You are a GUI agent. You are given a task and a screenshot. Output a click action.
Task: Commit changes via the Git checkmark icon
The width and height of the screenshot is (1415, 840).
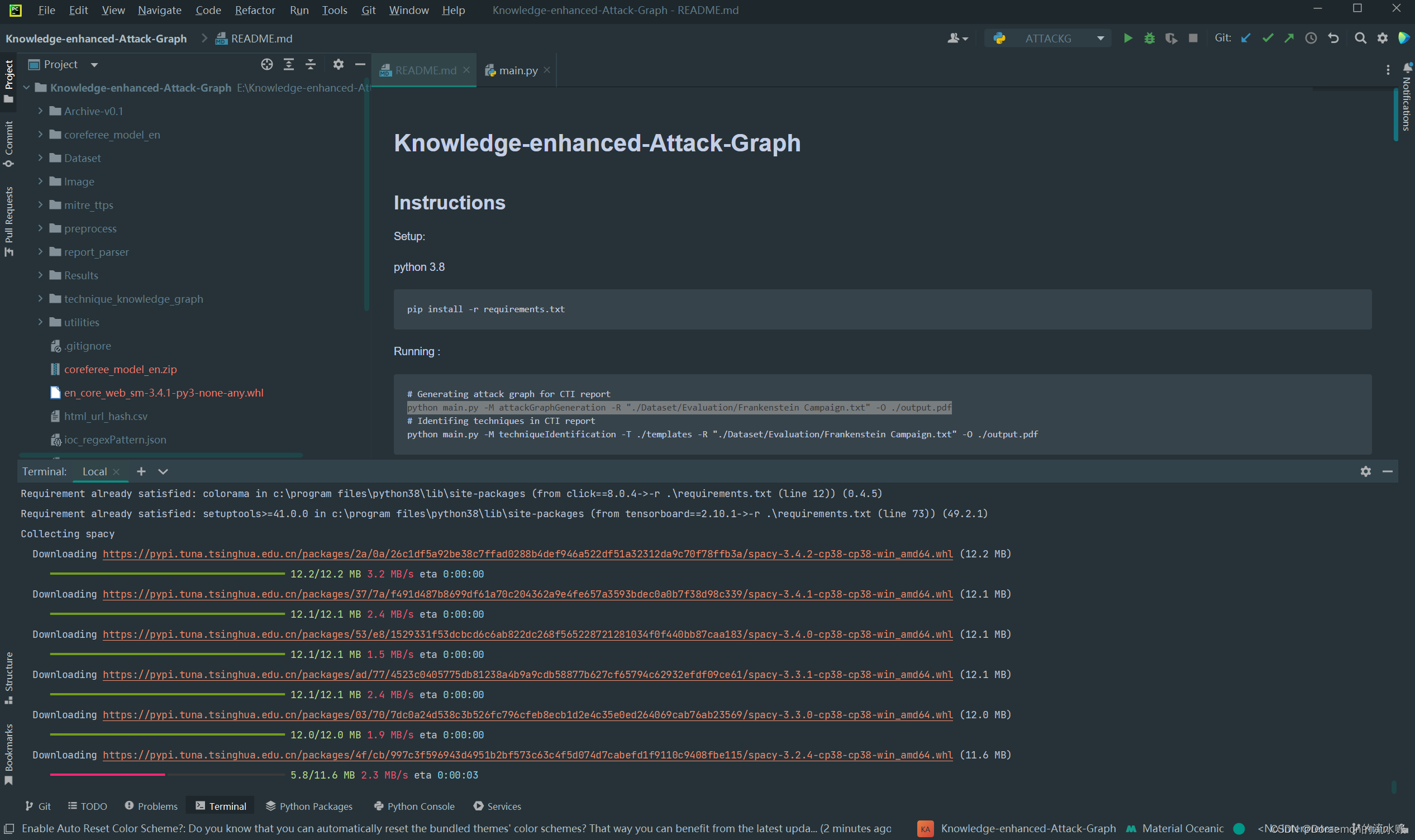click(1268, 38)
